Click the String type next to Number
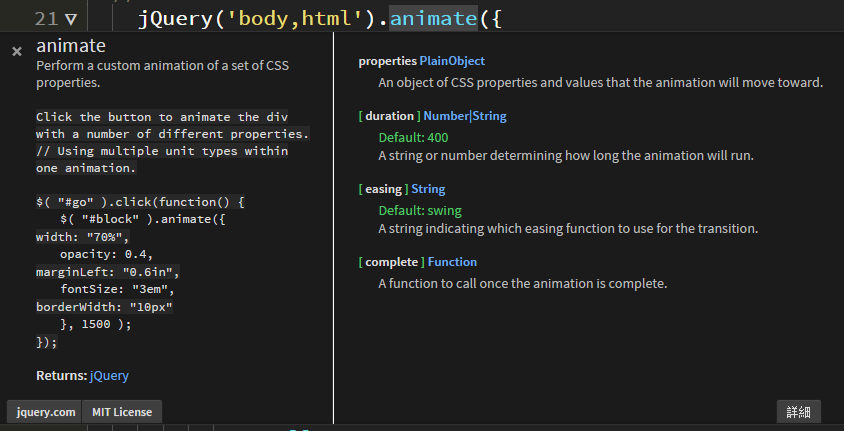 pos(490,116)
